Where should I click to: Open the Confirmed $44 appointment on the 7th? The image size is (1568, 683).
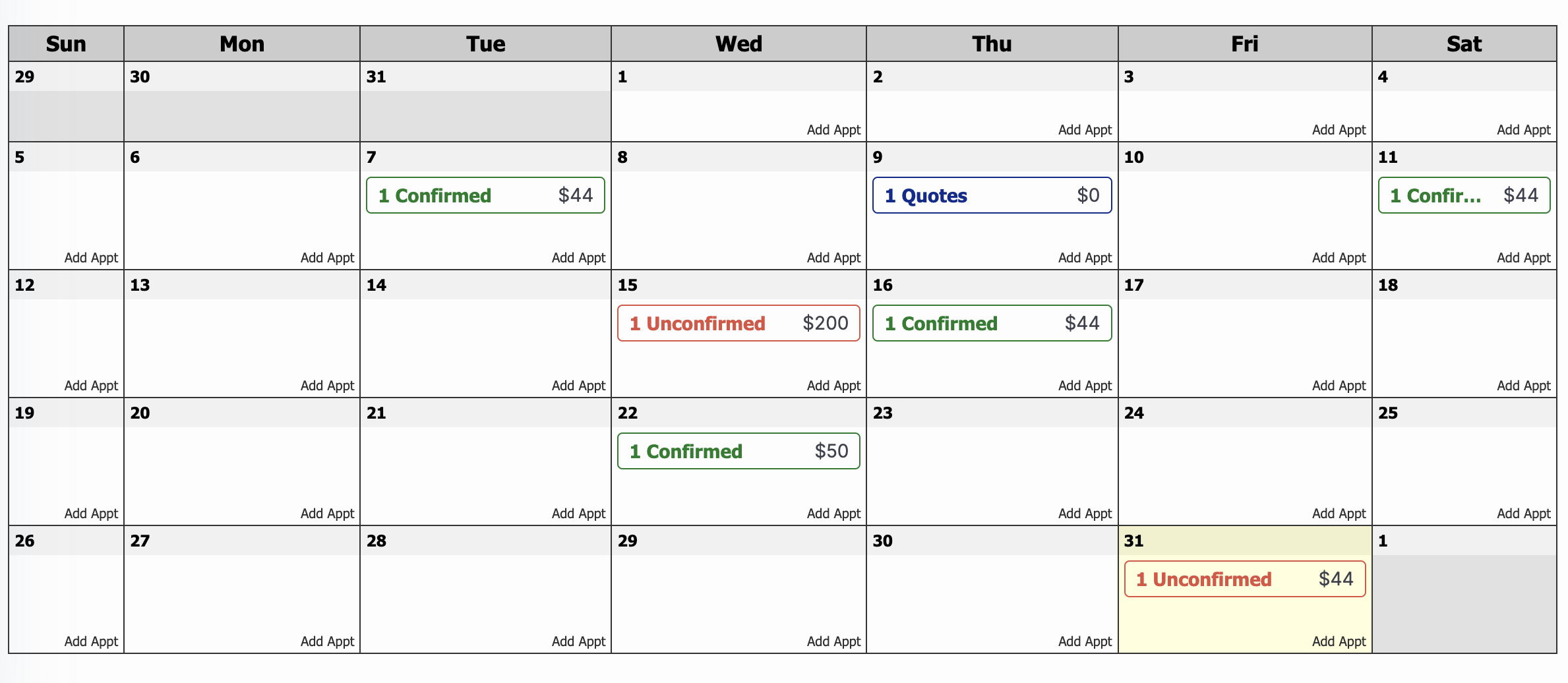[x=485, y=195]
